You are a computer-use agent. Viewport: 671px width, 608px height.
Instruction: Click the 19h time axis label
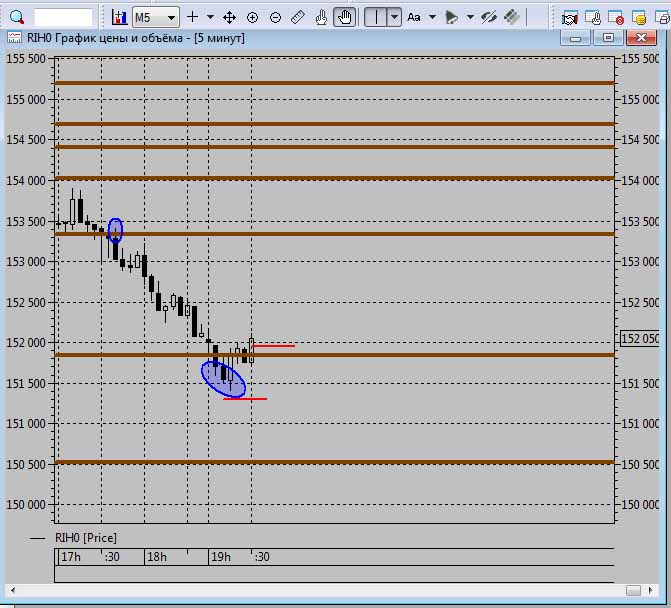pos(221,557)
